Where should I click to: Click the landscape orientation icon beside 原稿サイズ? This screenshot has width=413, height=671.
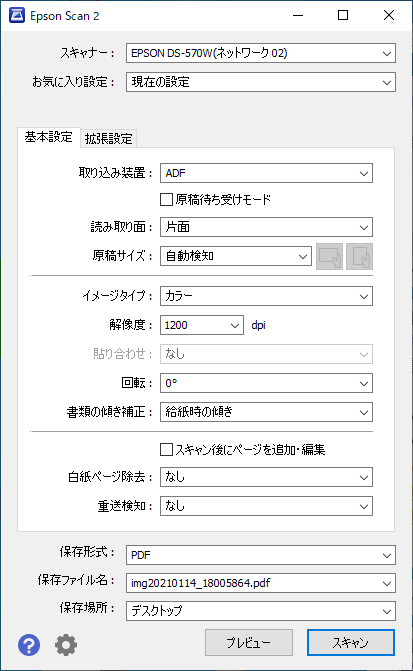pos(330,256)
